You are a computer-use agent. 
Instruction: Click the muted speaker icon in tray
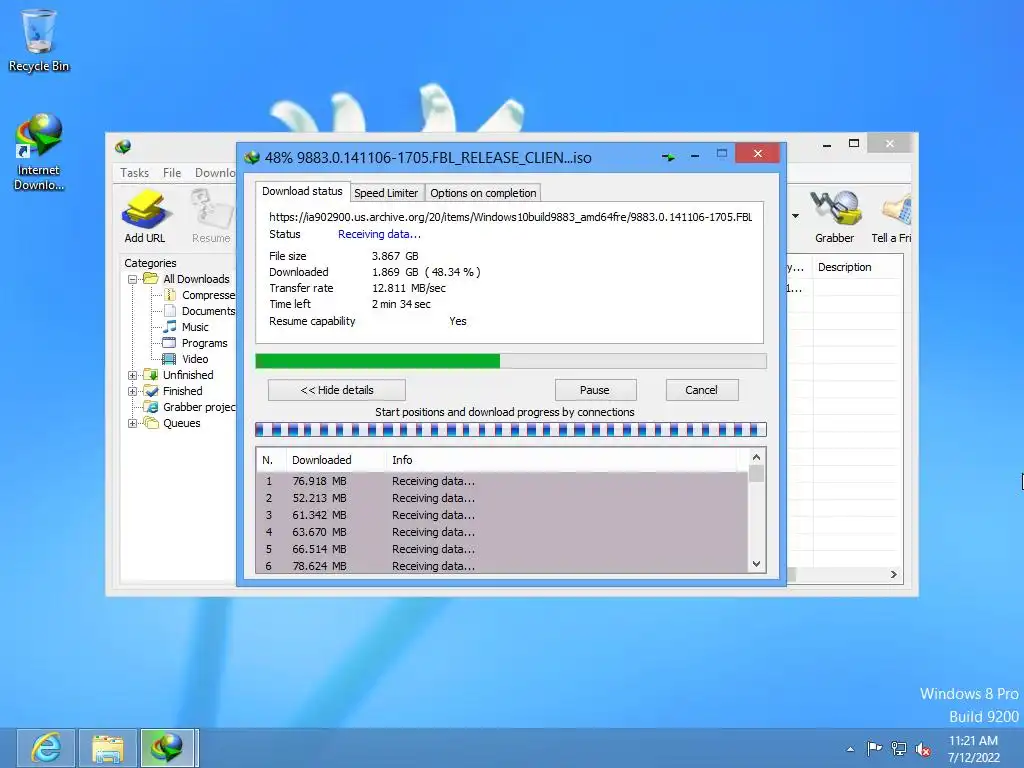tap(923, 749)
